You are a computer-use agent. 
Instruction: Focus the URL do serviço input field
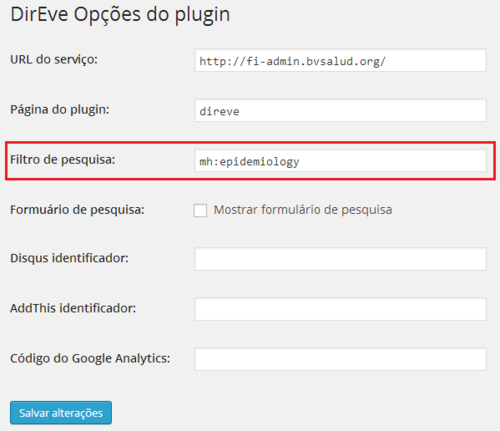click(340, 60)
